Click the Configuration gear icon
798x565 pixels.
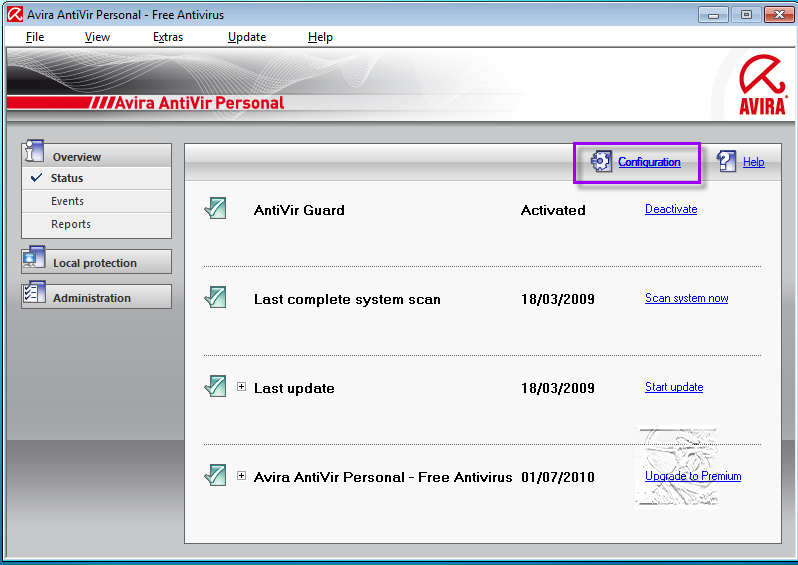[601, 162]
